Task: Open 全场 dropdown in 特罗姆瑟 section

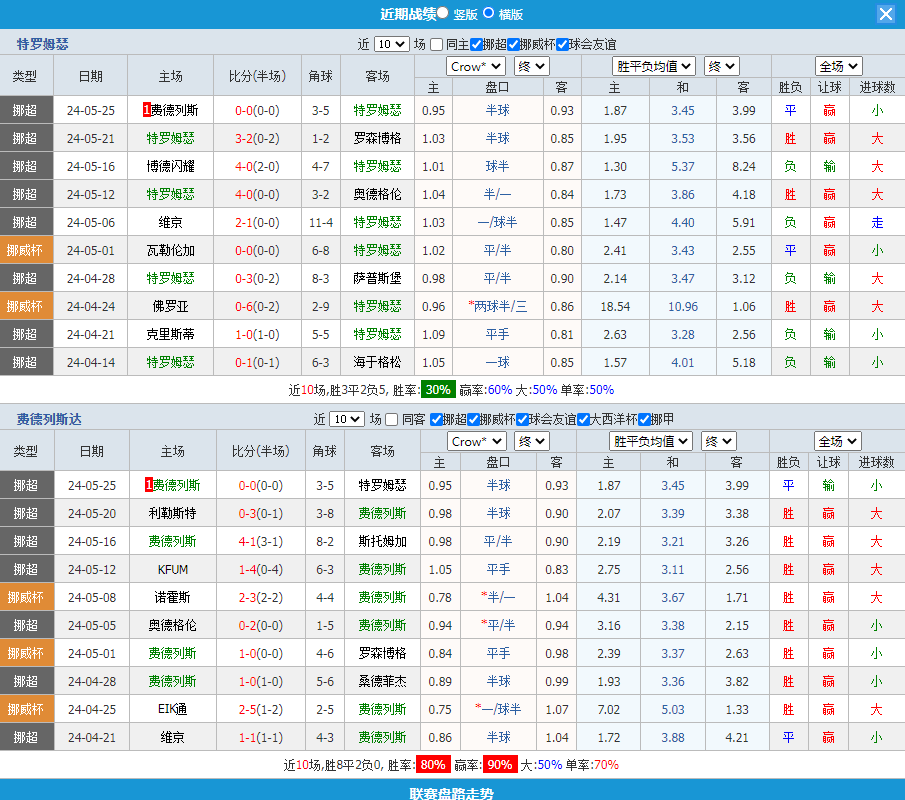Action: click(838, 66)
